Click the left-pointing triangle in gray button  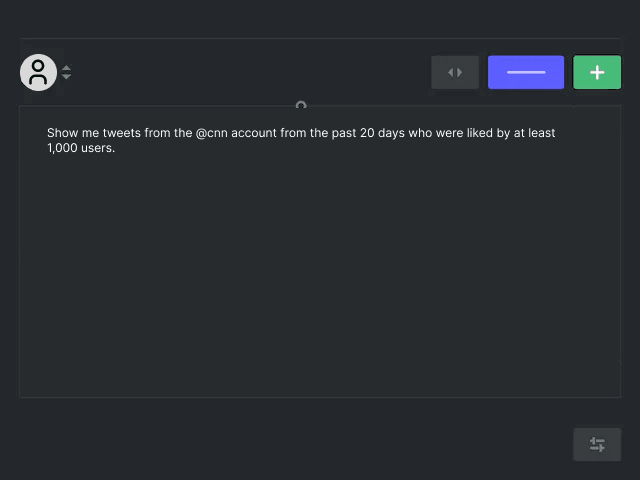[451, 72]
